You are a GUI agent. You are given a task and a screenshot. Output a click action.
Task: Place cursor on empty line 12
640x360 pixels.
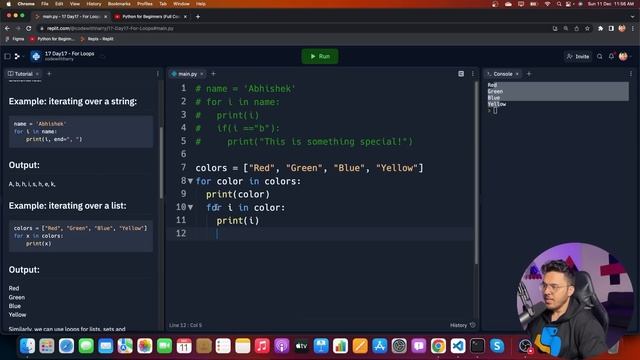pos(320,234)
